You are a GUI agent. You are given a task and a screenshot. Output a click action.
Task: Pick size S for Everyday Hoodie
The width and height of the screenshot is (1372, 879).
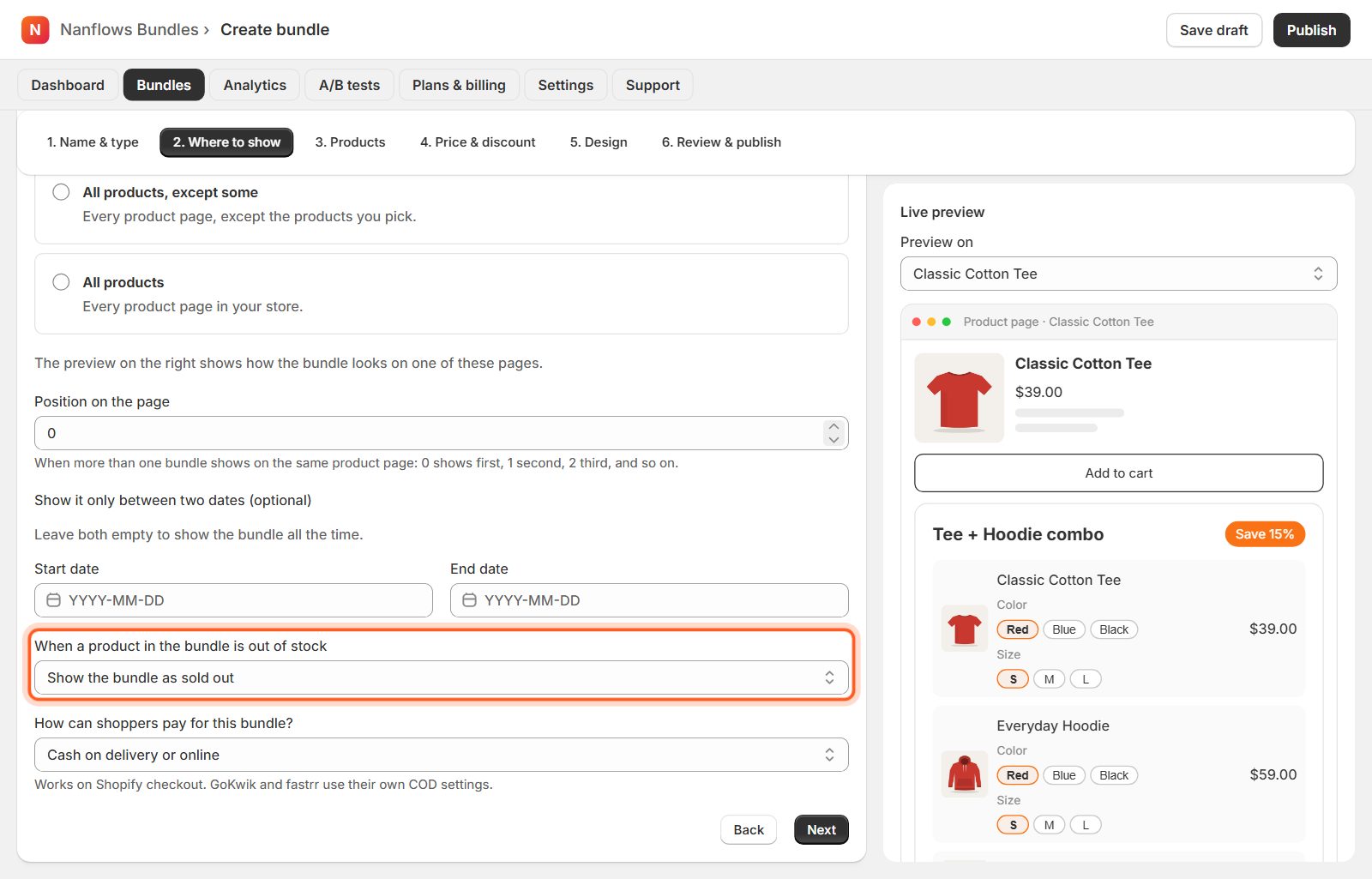coord(1013,825)
